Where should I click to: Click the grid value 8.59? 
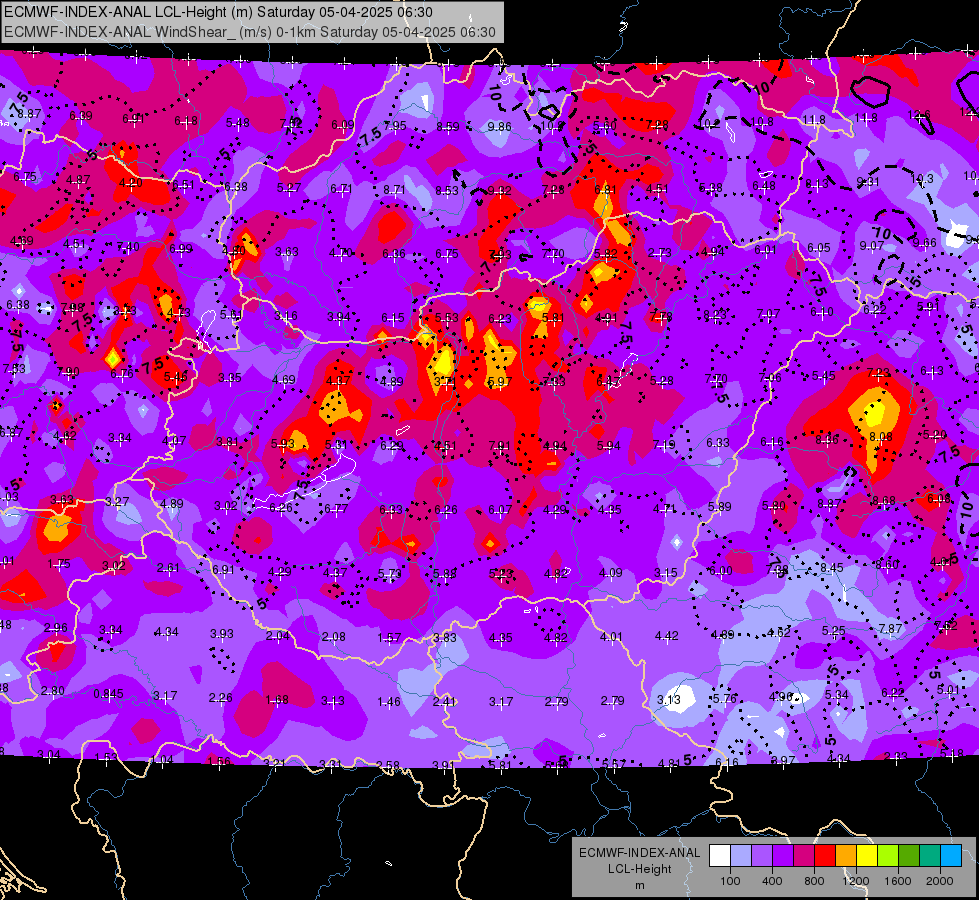pyautogui.click(x=448, y=127)
